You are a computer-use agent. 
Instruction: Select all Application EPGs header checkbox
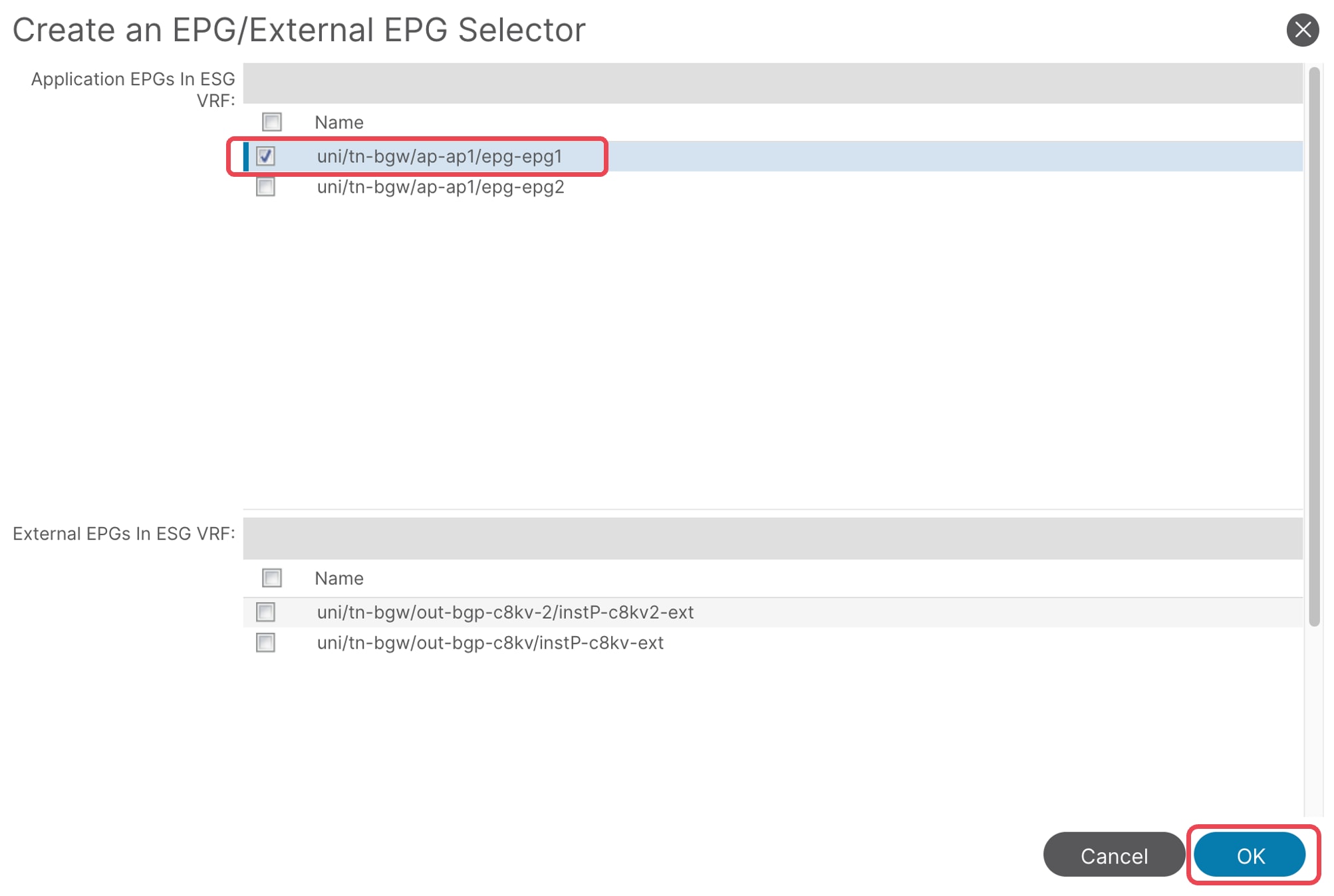pos(271,122)
